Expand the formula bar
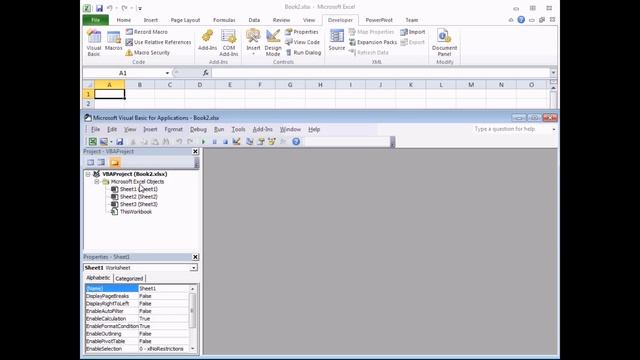The width and height of the screenshot is (640, 360). coord(553,73)
